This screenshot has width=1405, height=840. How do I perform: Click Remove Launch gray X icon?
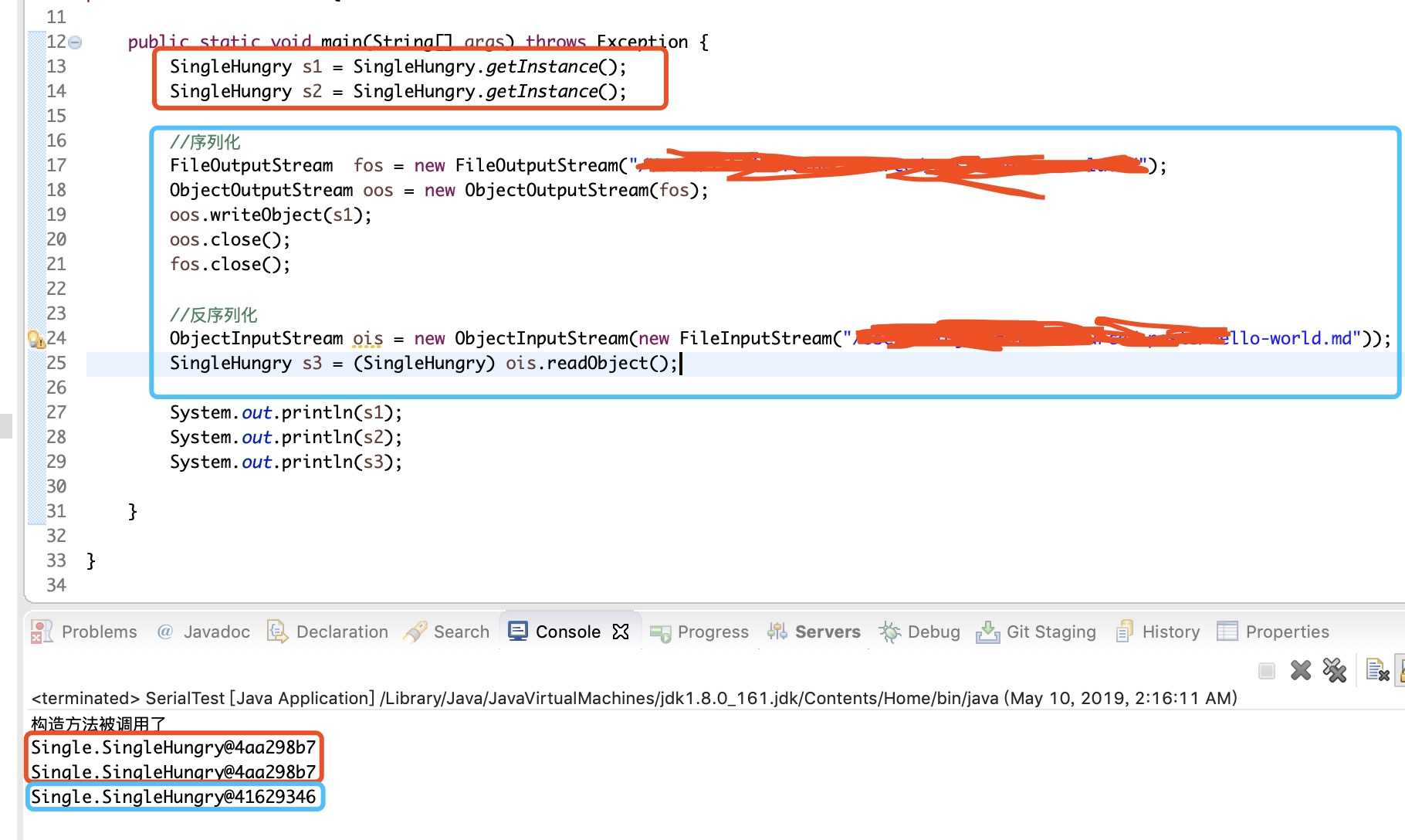pos(1301,670)
